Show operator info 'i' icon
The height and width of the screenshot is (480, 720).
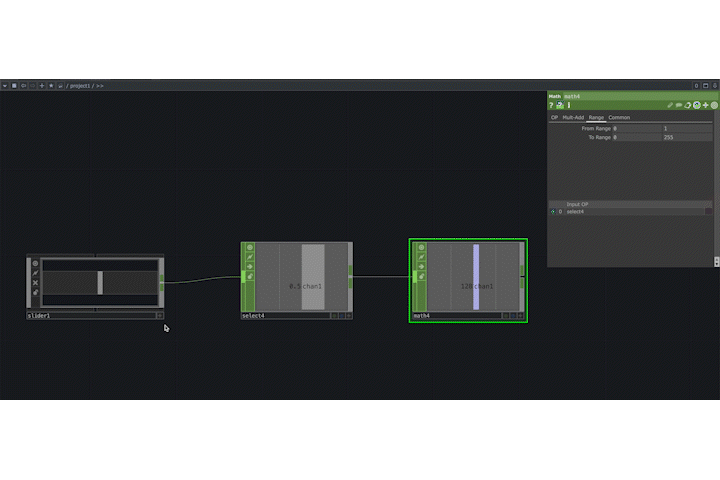click(x=569, y=105)
